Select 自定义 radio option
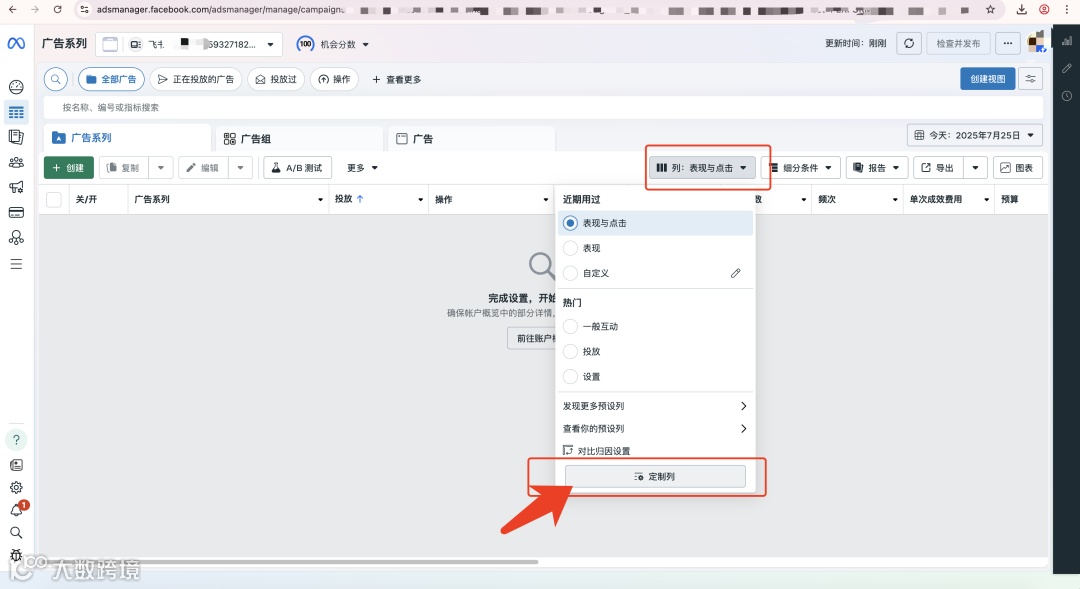This screenshot has width=1080, height=589. click(x=570, y=273)
